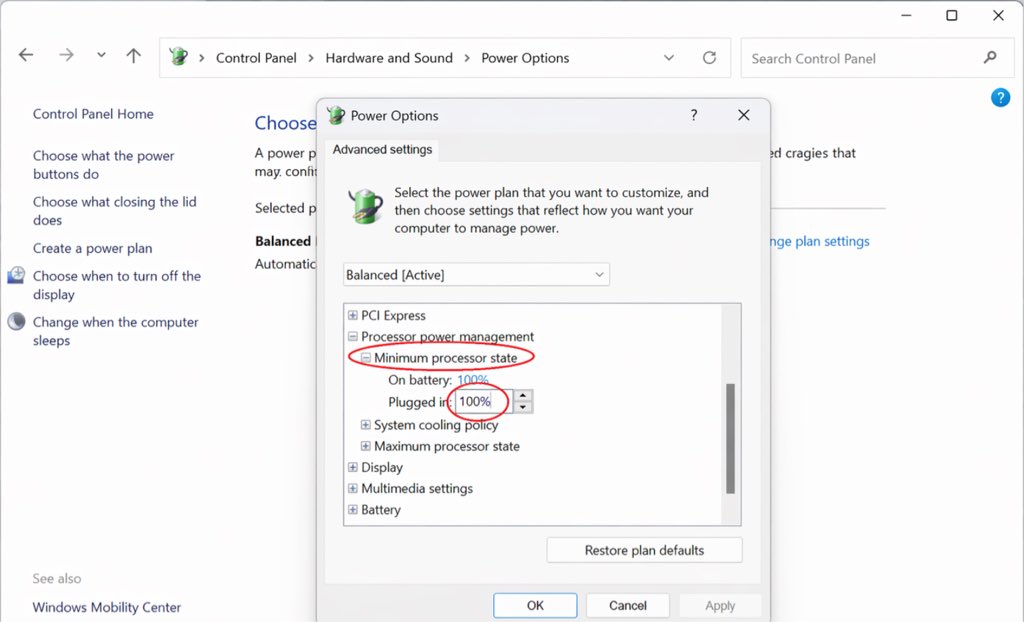Click the On battery 100% value

473,380
